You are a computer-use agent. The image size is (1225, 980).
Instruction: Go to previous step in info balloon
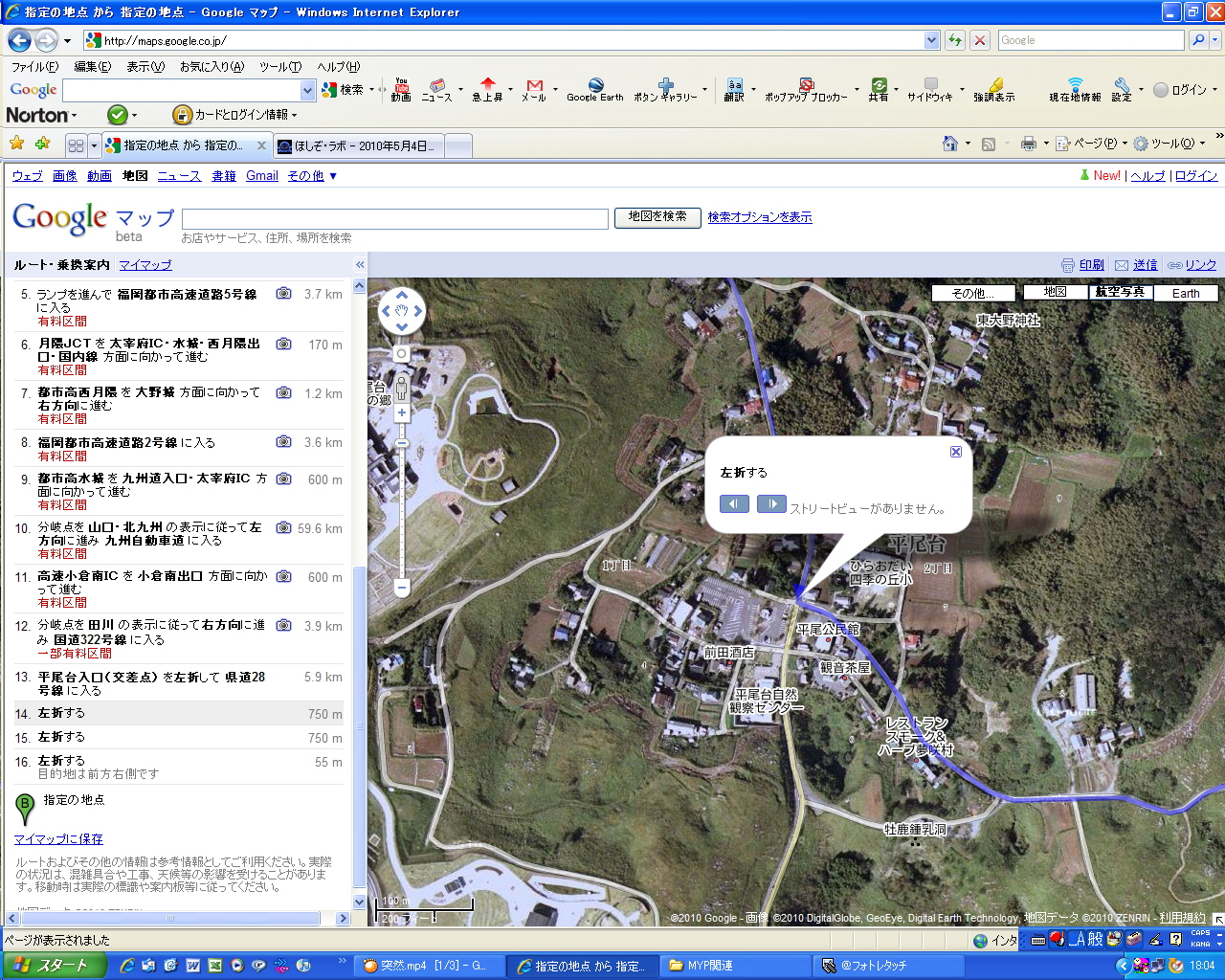tap(734, 504)
